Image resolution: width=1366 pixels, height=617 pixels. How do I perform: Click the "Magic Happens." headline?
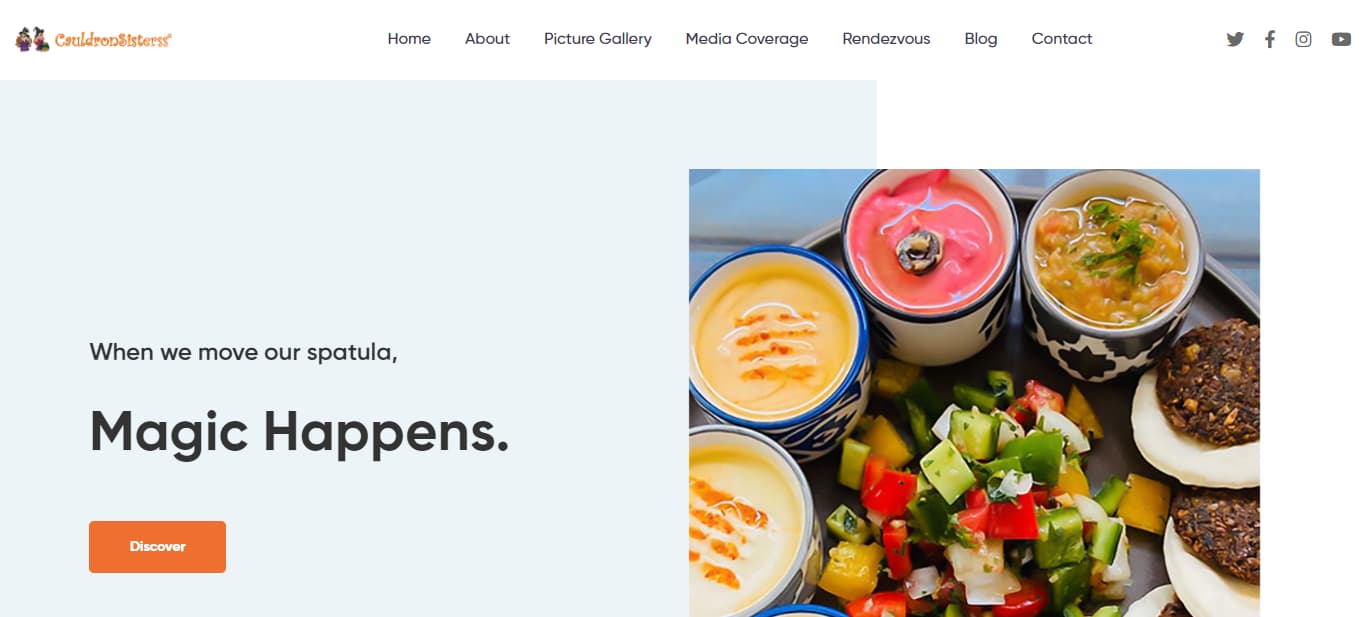(299, 433)
